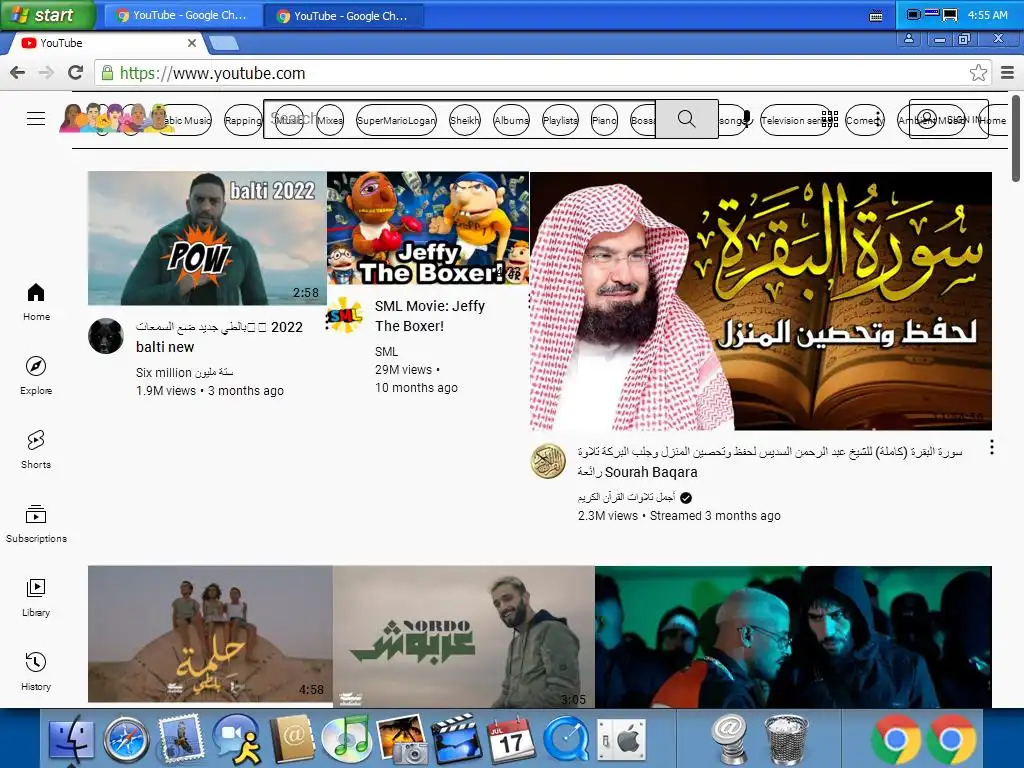Launch iTunes from the dock

pos(346,739)
